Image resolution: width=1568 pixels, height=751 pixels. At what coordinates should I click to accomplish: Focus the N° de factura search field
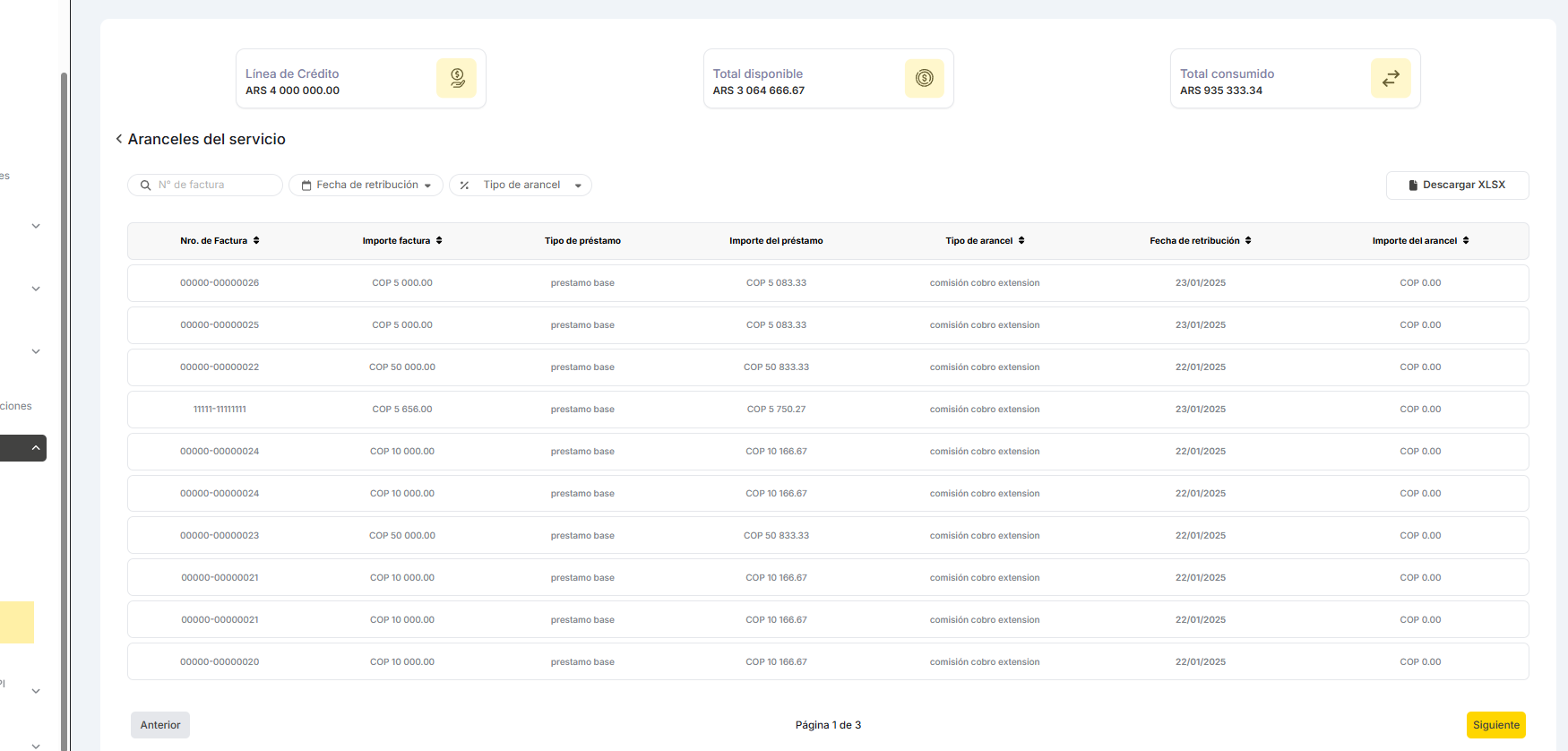pyautogui.click(x=213, y=186)
